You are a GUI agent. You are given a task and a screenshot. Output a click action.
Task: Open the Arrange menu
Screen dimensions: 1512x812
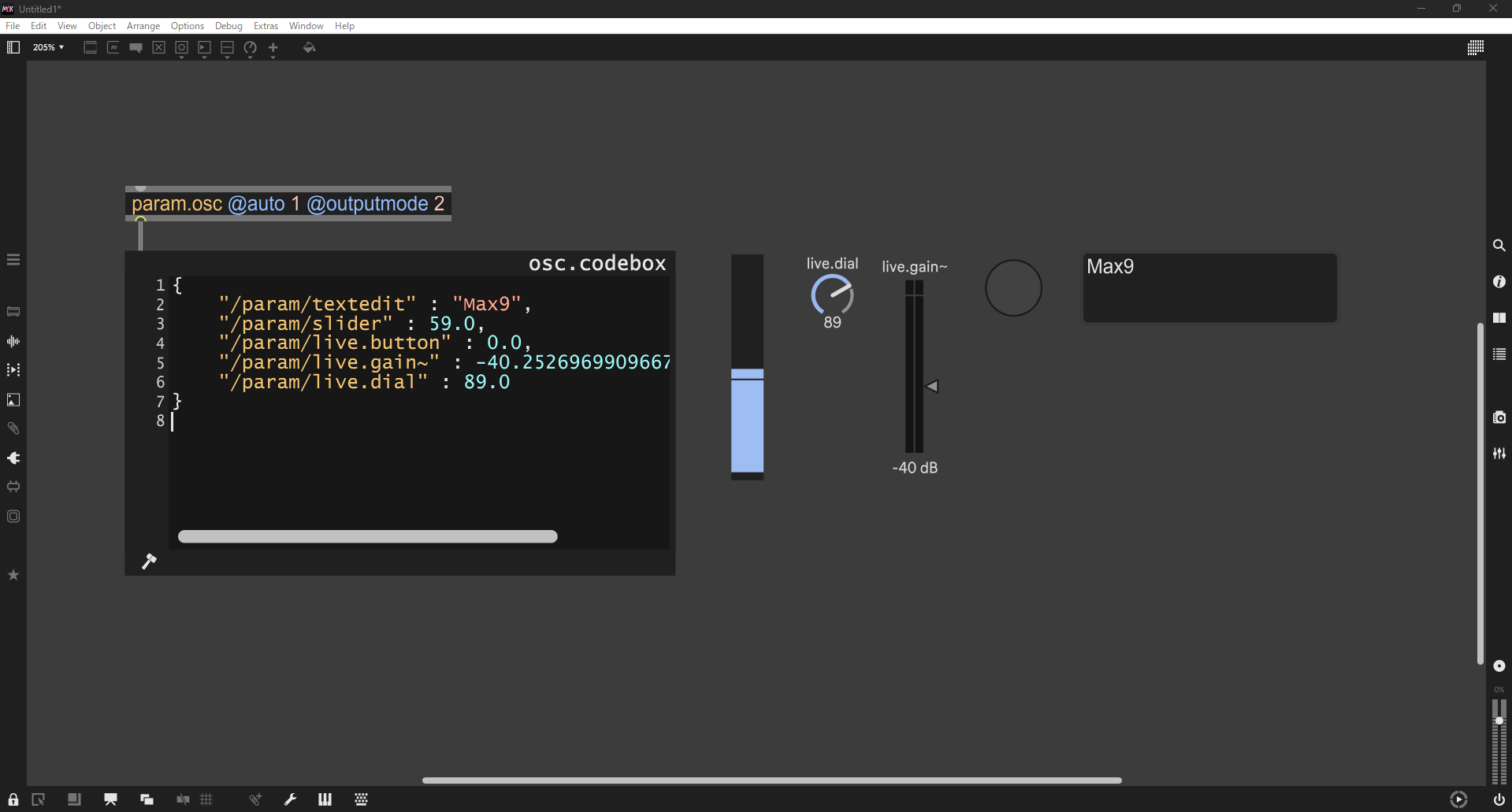click(143, 26)
